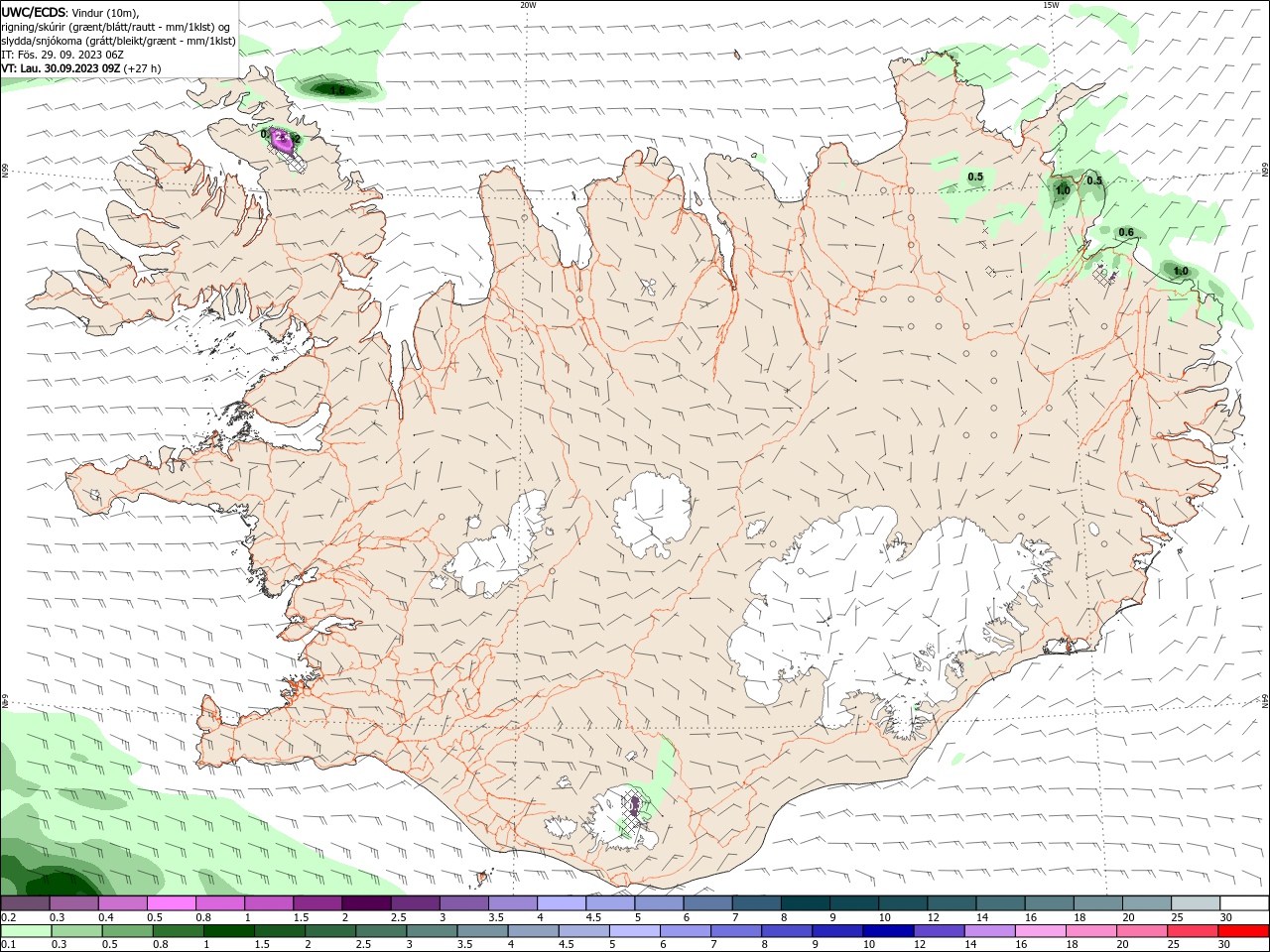Select the 'VT: Lau. 30.09.2023 09Z (+27 h)' valid time
Screen dimensions: 1270x952
81,68
